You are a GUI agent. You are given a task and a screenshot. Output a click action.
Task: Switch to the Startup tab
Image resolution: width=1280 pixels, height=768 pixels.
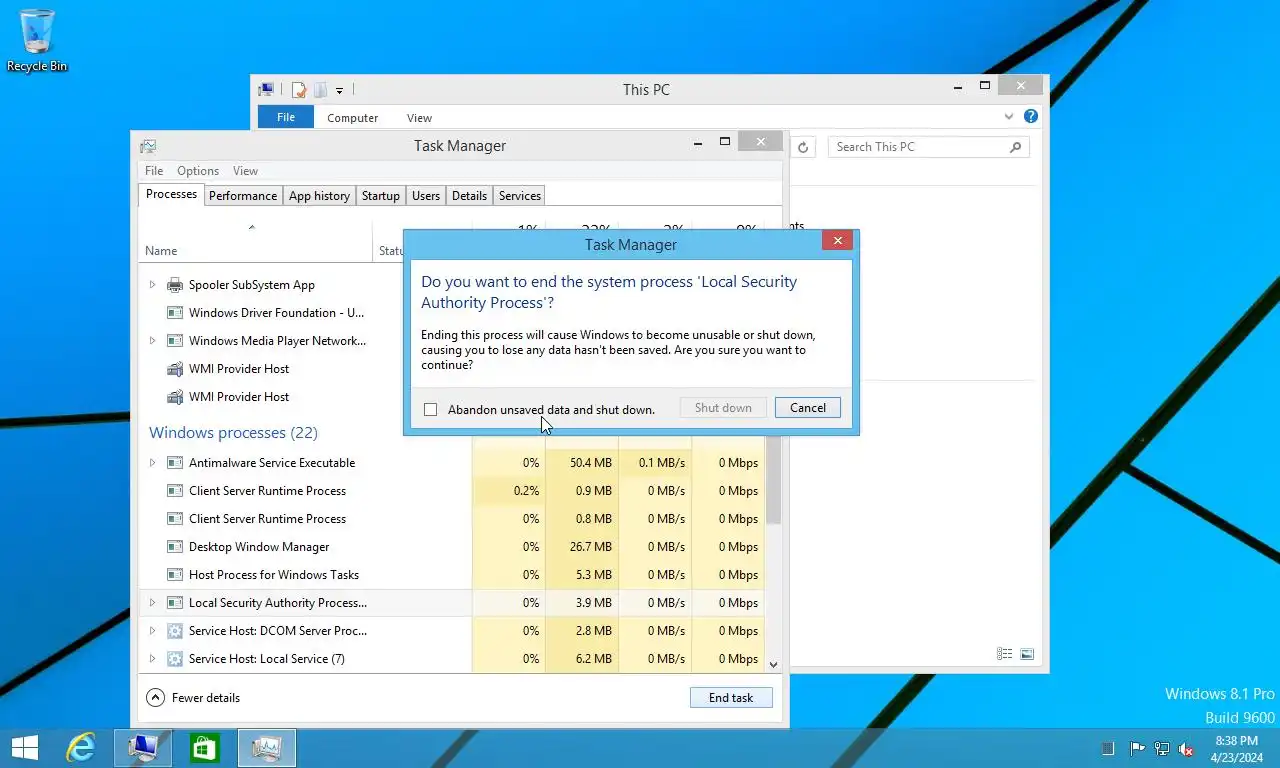point(381,196)
